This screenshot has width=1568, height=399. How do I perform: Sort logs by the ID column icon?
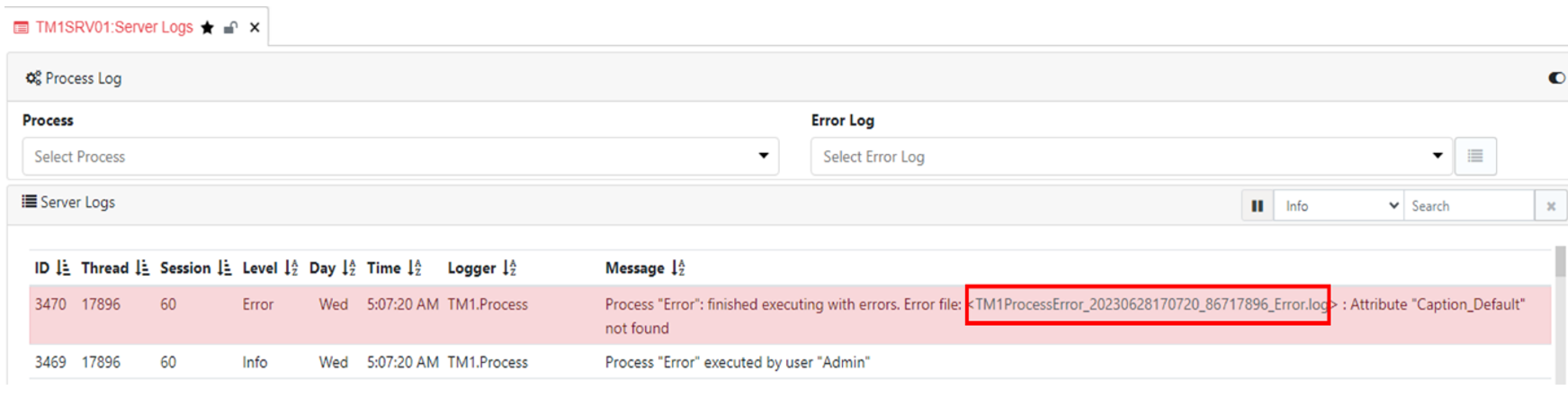(x=62, y=268)
